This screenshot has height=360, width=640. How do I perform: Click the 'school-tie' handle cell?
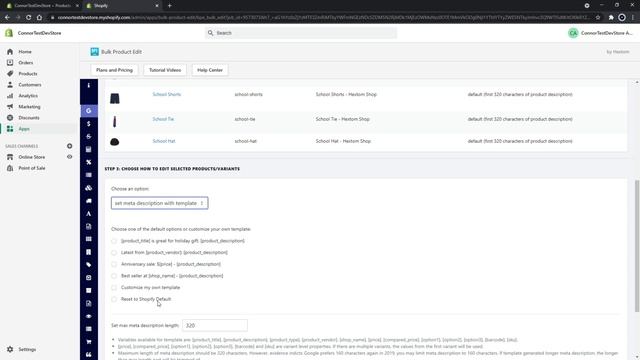tap(245, 119)
